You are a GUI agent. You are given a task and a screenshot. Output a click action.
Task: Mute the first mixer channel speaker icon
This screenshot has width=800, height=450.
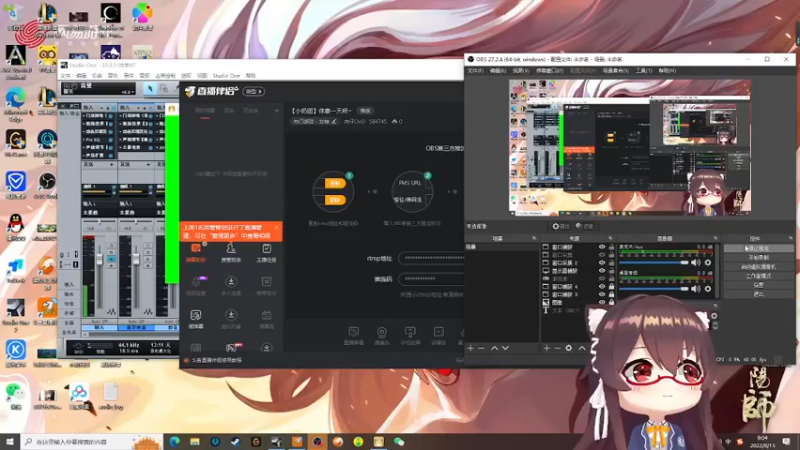(695, 262)
